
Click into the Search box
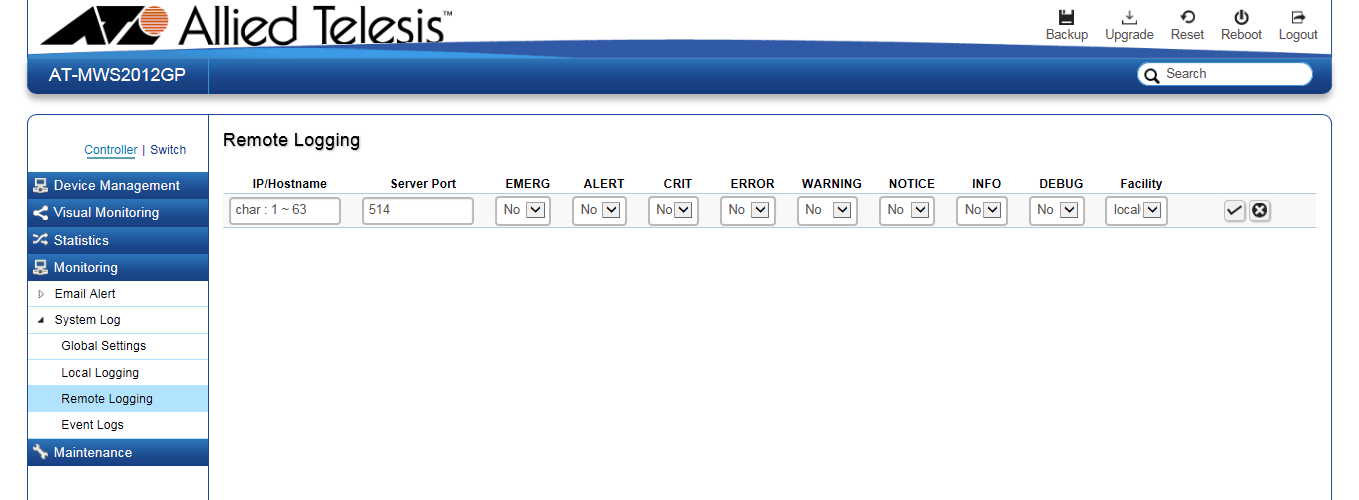coord(1224,74)
